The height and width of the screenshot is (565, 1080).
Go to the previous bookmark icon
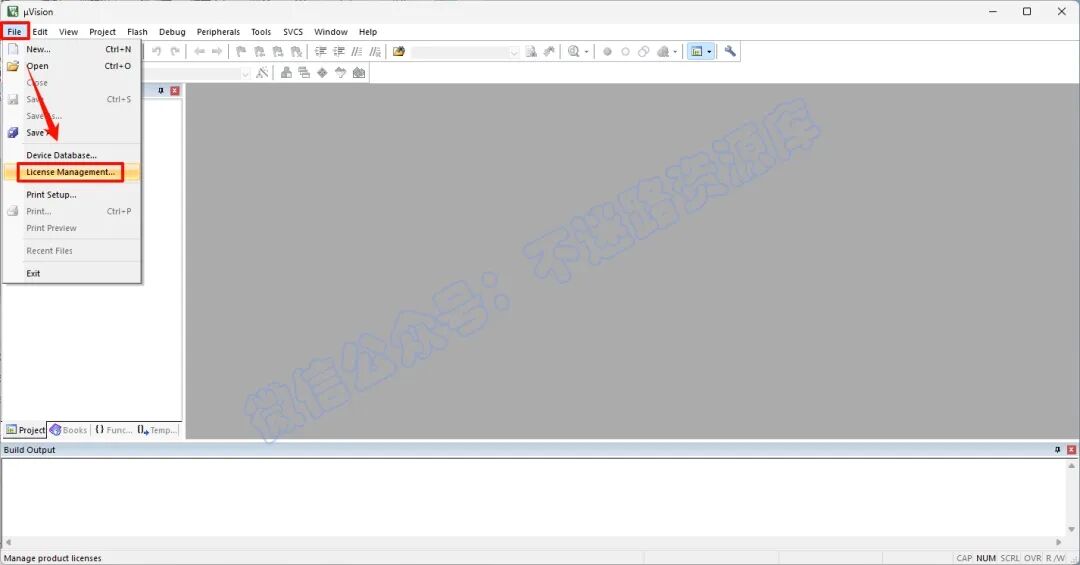(x=260, y=52)
